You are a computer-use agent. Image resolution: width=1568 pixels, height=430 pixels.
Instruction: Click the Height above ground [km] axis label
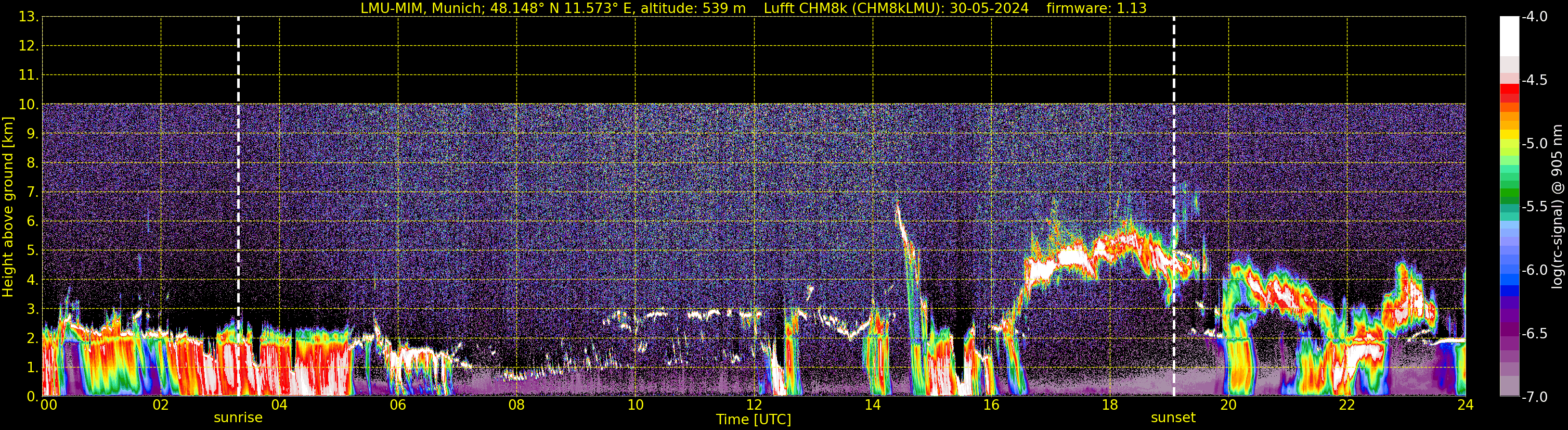click(8, 207)
